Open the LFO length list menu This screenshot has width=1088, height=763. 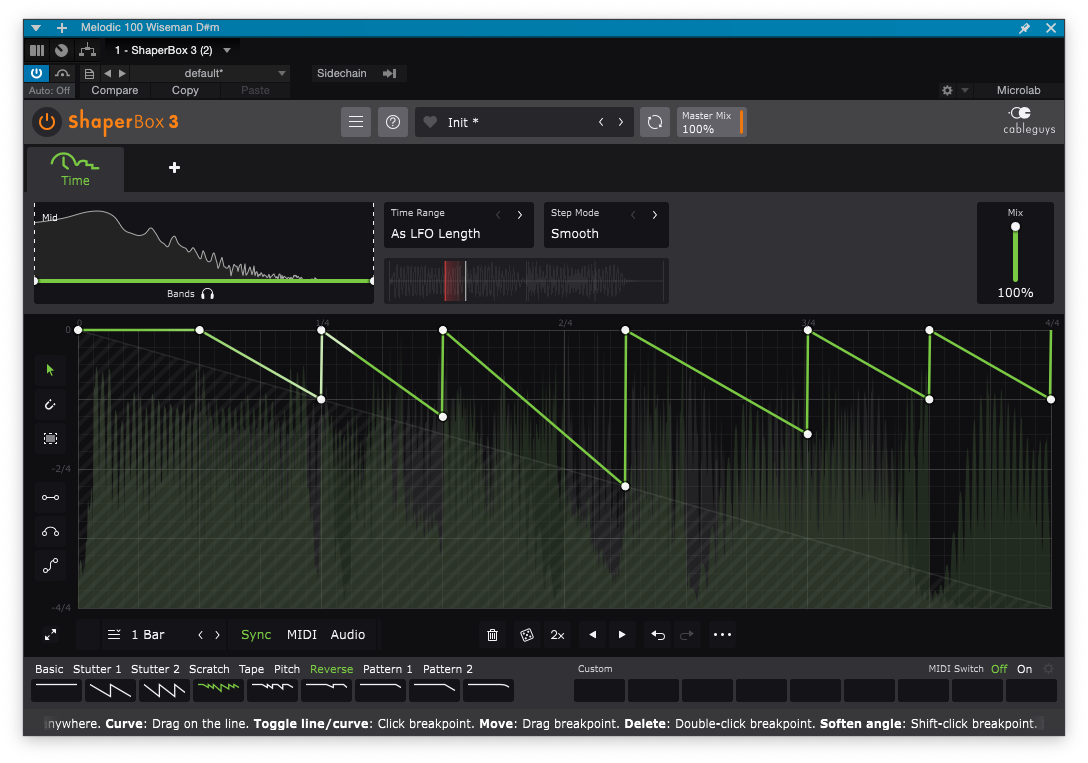(x=114, y=635)
